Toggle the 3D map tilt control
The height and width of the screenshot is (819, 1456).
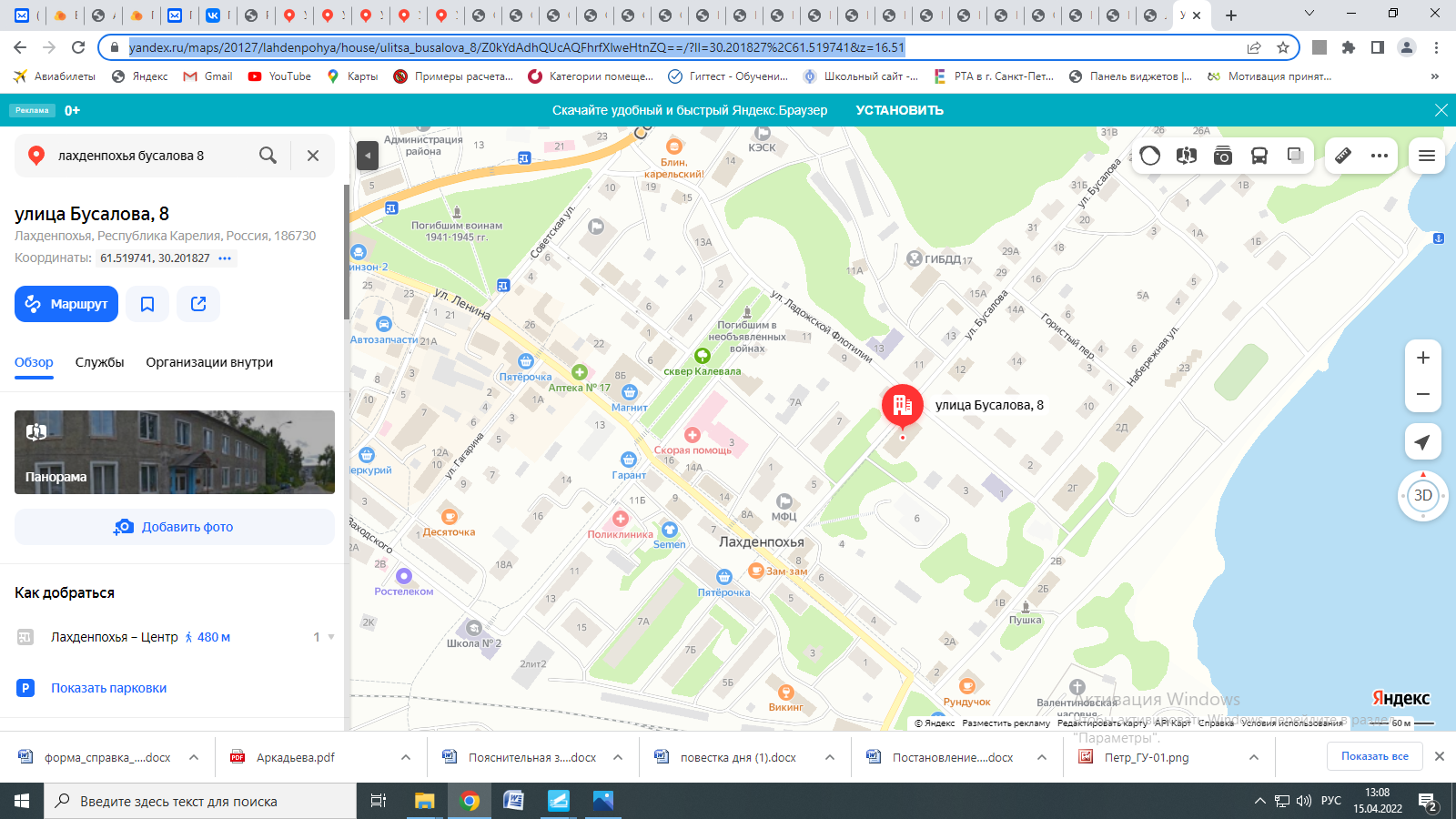coord(1423,496)
